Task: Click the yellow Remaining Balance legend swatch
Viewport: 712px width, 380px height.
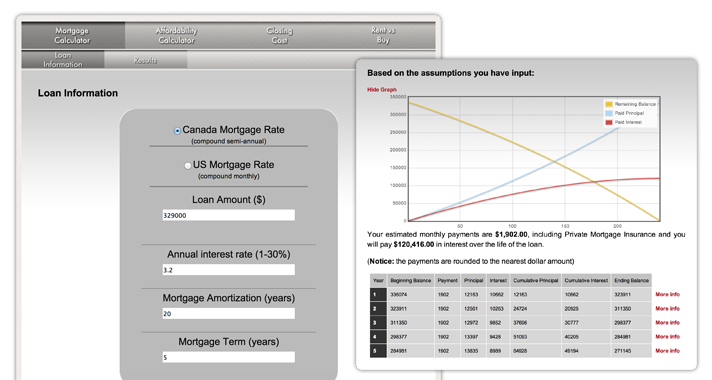Action: click(x=609, y=104)
